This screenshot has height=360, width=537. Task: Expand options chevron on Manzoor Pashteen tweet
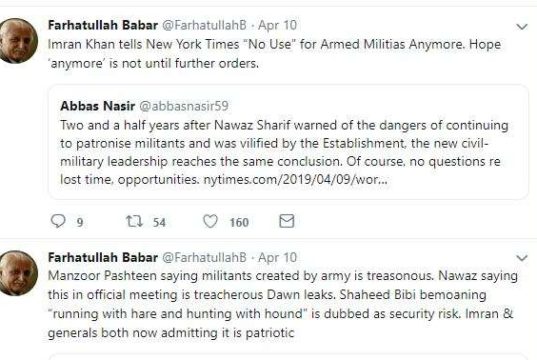click(x=522, y=258)
